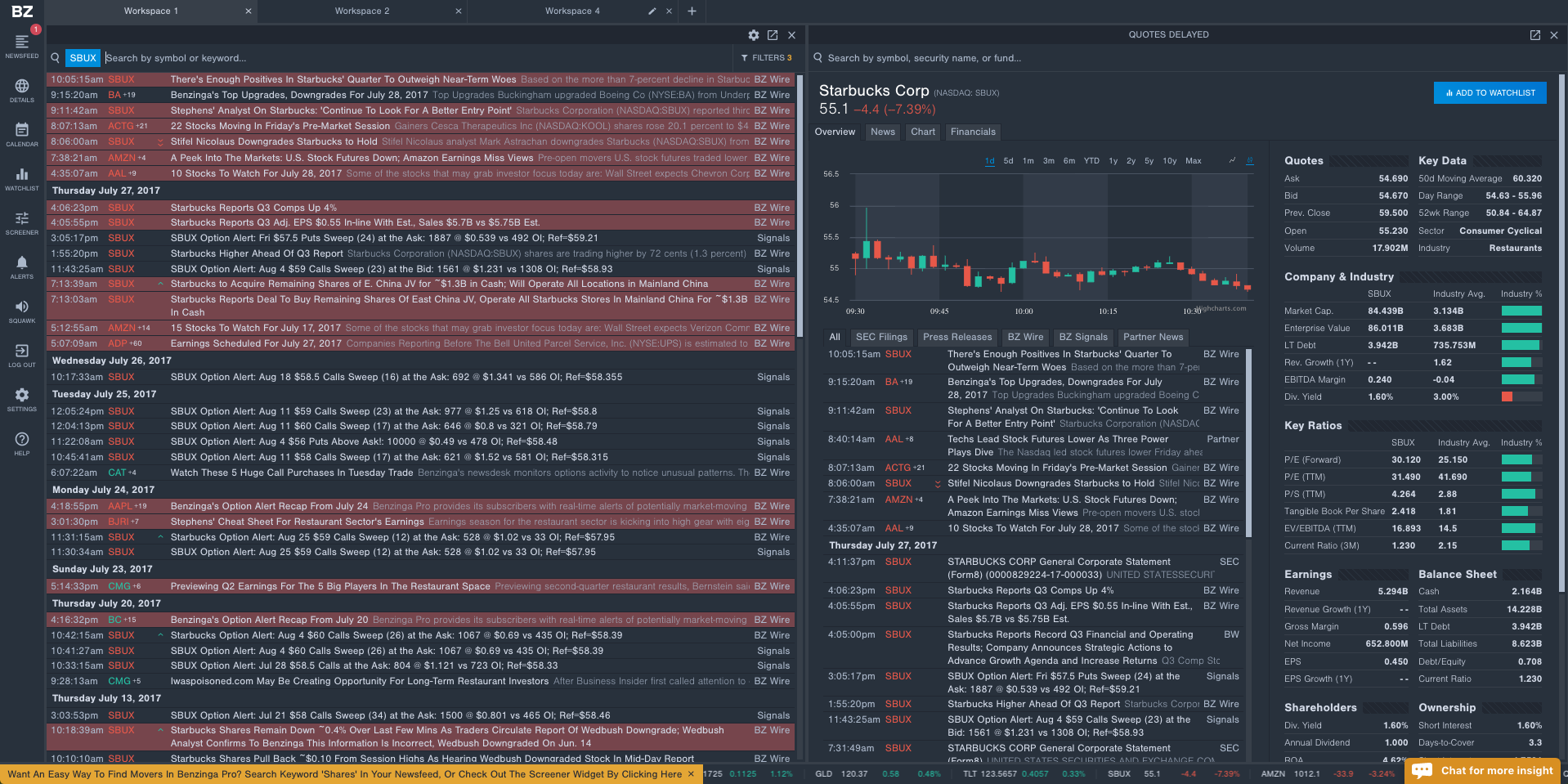Collapse the 11:31:15am Starbucks Option Alert
Viewport: 1568px width, 784px height.
[x=160, y=537]
